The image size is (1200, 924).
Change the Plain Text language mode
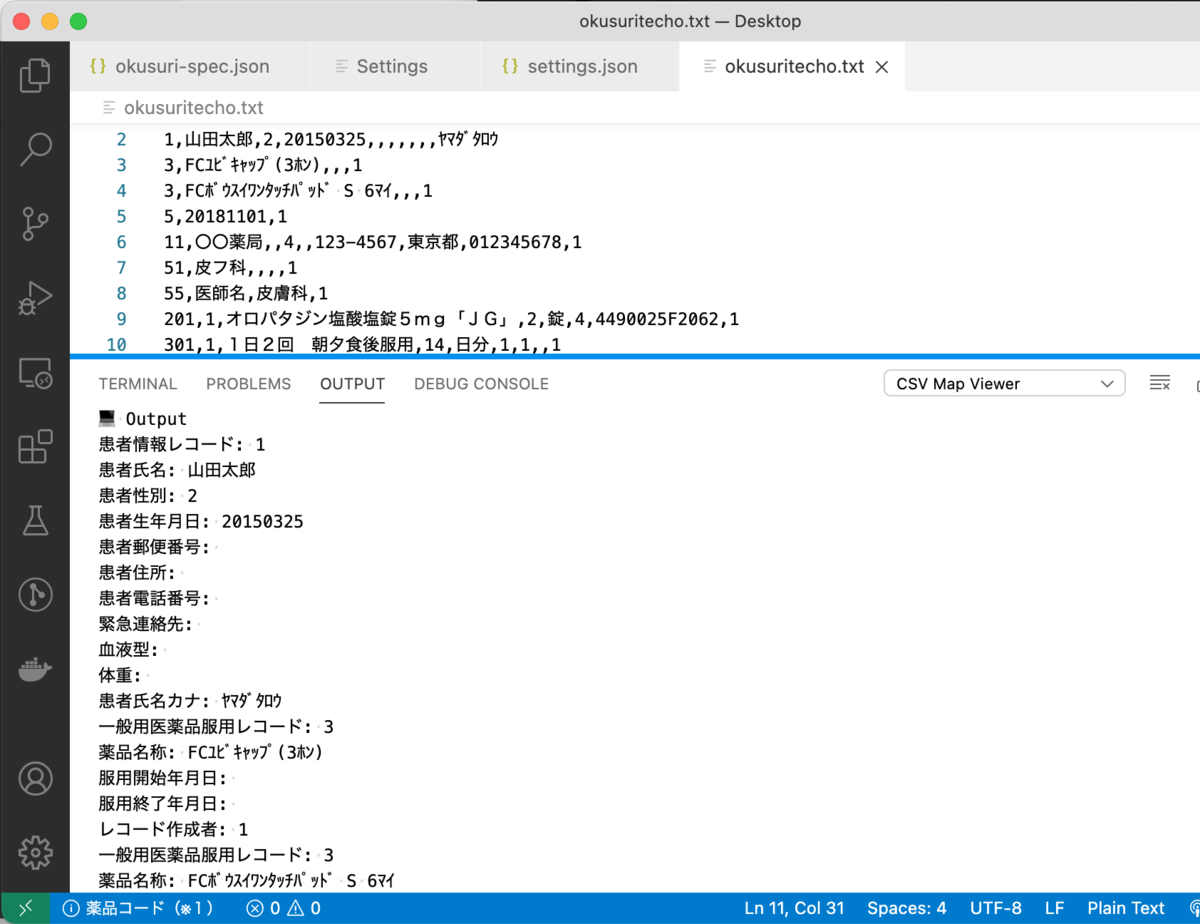[1126, 908]
